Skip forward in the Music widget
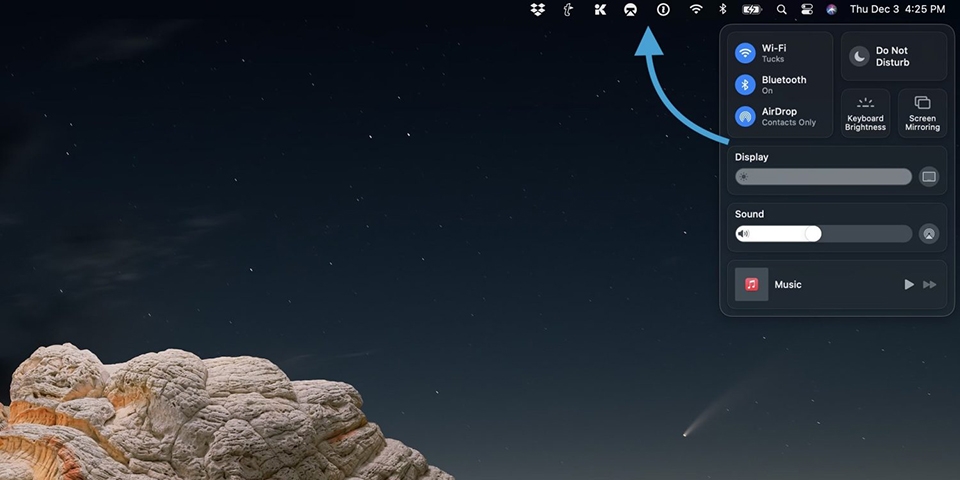This screenshot has width=960, height=480. pyautogui.click(x=930, y=285)
